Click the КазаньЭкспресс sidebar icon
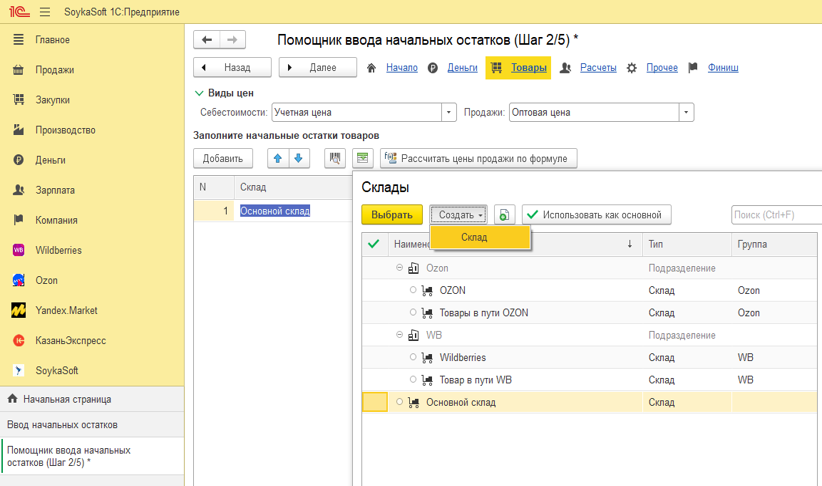This screenshot has height=486, width=822. [18, 340]
